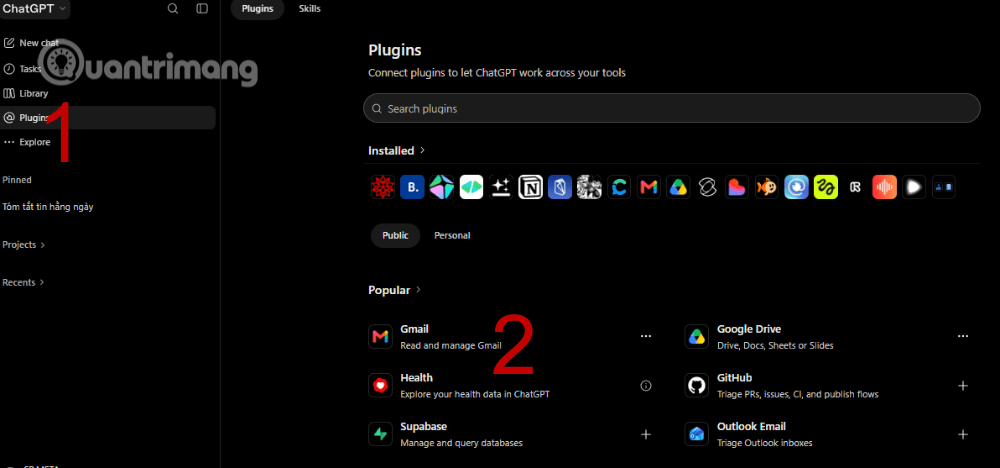Click the Google Drive logo in Popular list
Screen dimensions: 1000x468
coord(696,337)
